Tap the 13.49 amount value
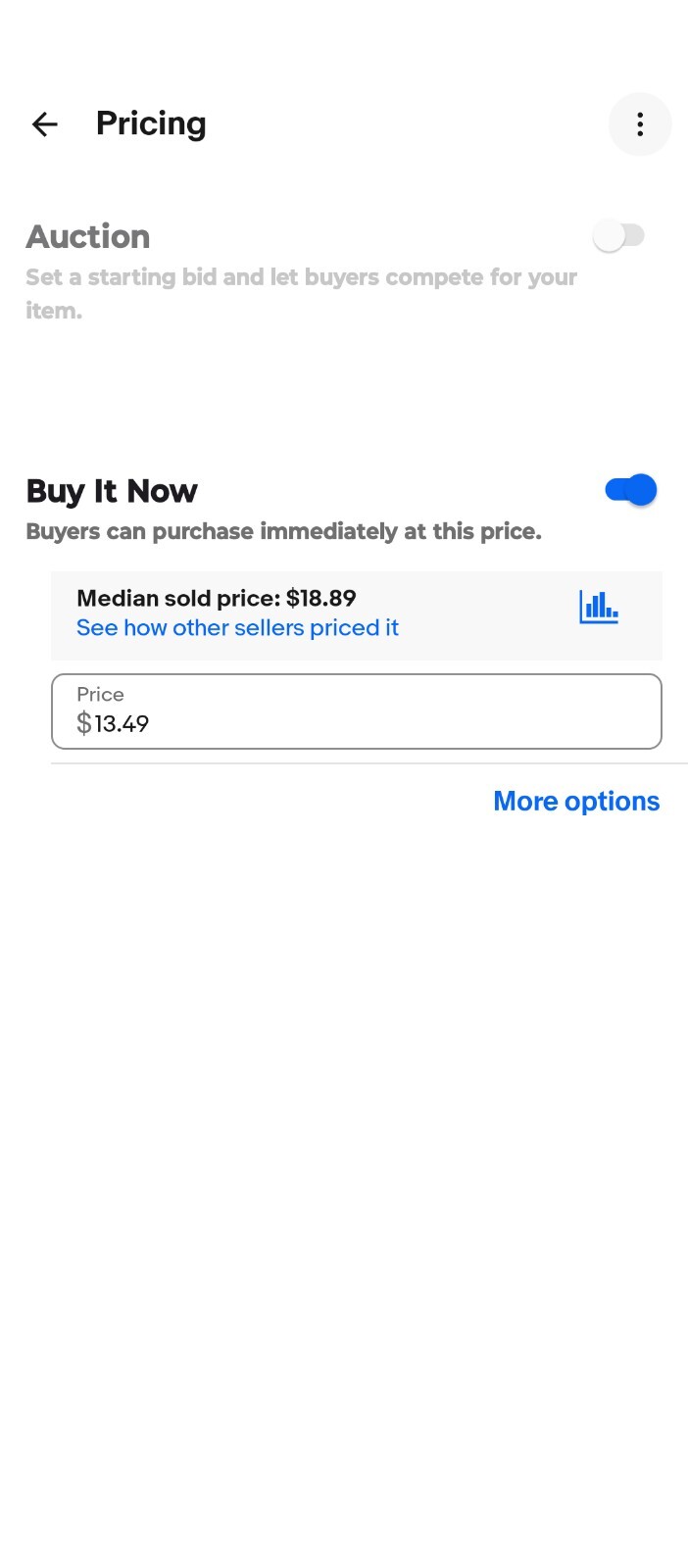Viewport: 688px width, 1568px height. [x=122, y=724]
